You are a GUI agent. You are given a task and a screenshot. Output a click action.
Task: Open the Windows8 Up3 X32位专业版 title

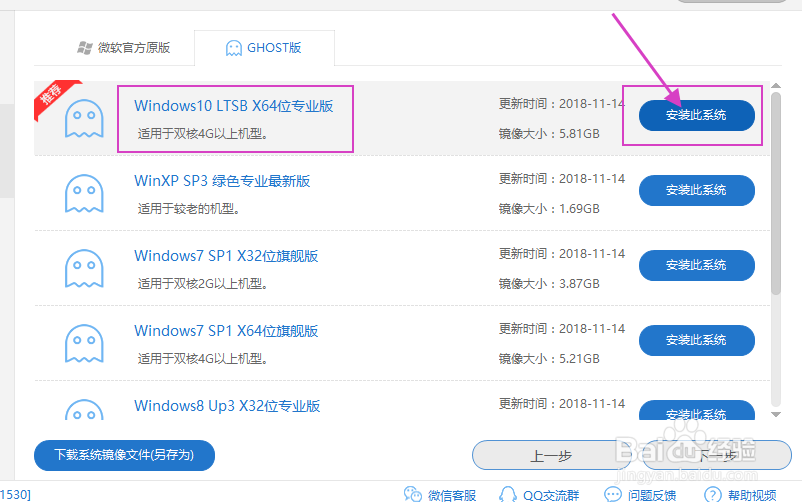tap(227, 406)
